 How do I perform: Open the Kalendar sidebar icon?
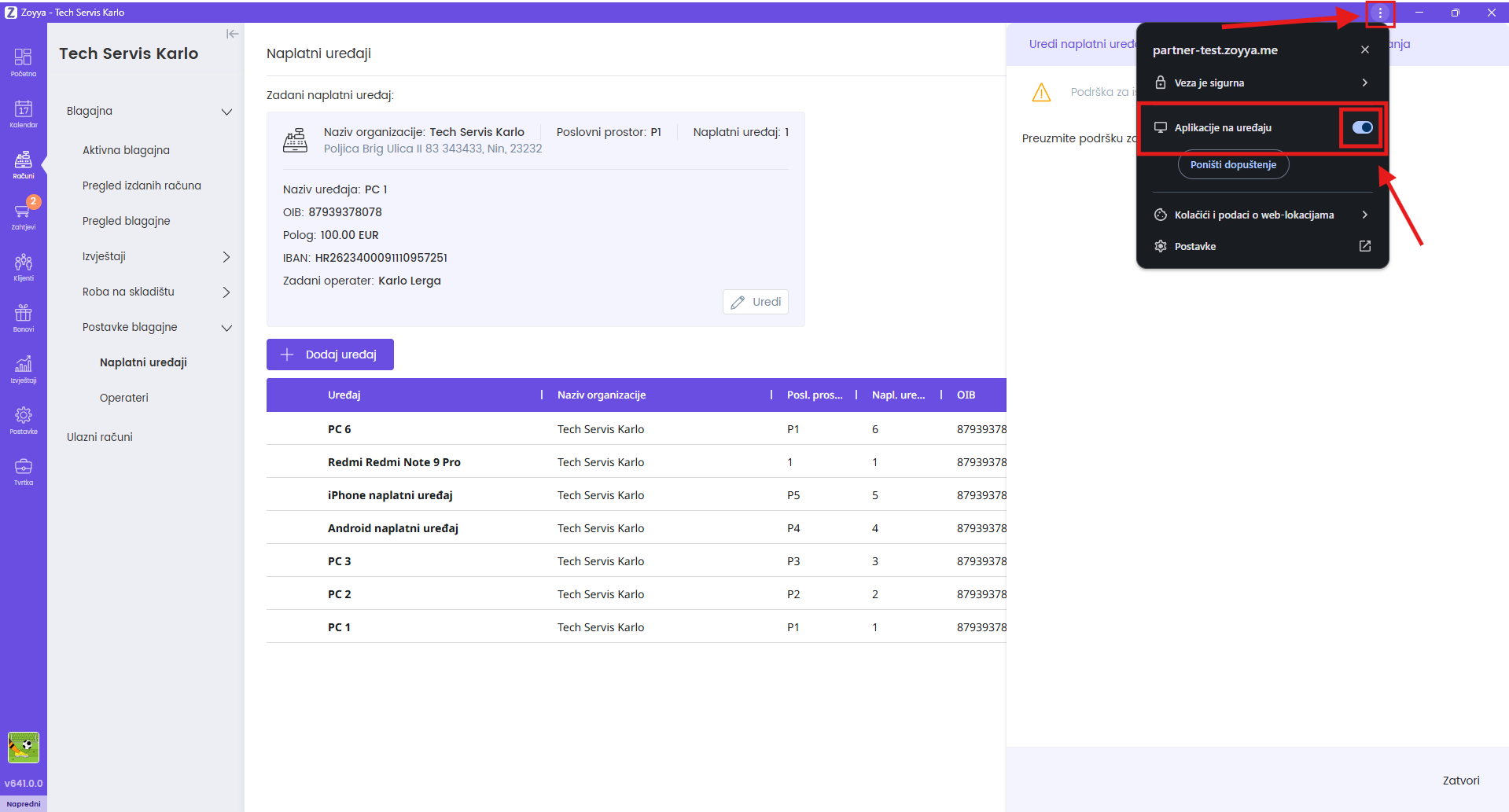(x=23, y=113)
